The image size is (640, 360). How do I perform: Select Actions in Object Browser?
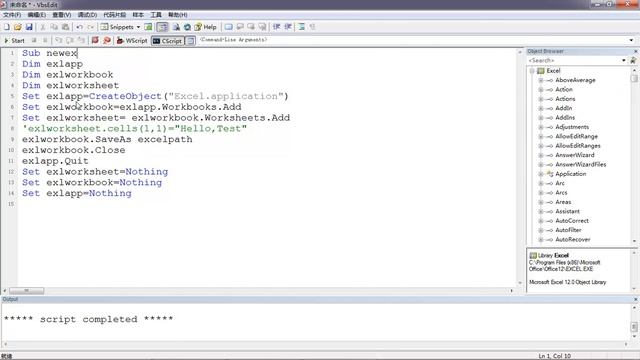click(565, 99)
